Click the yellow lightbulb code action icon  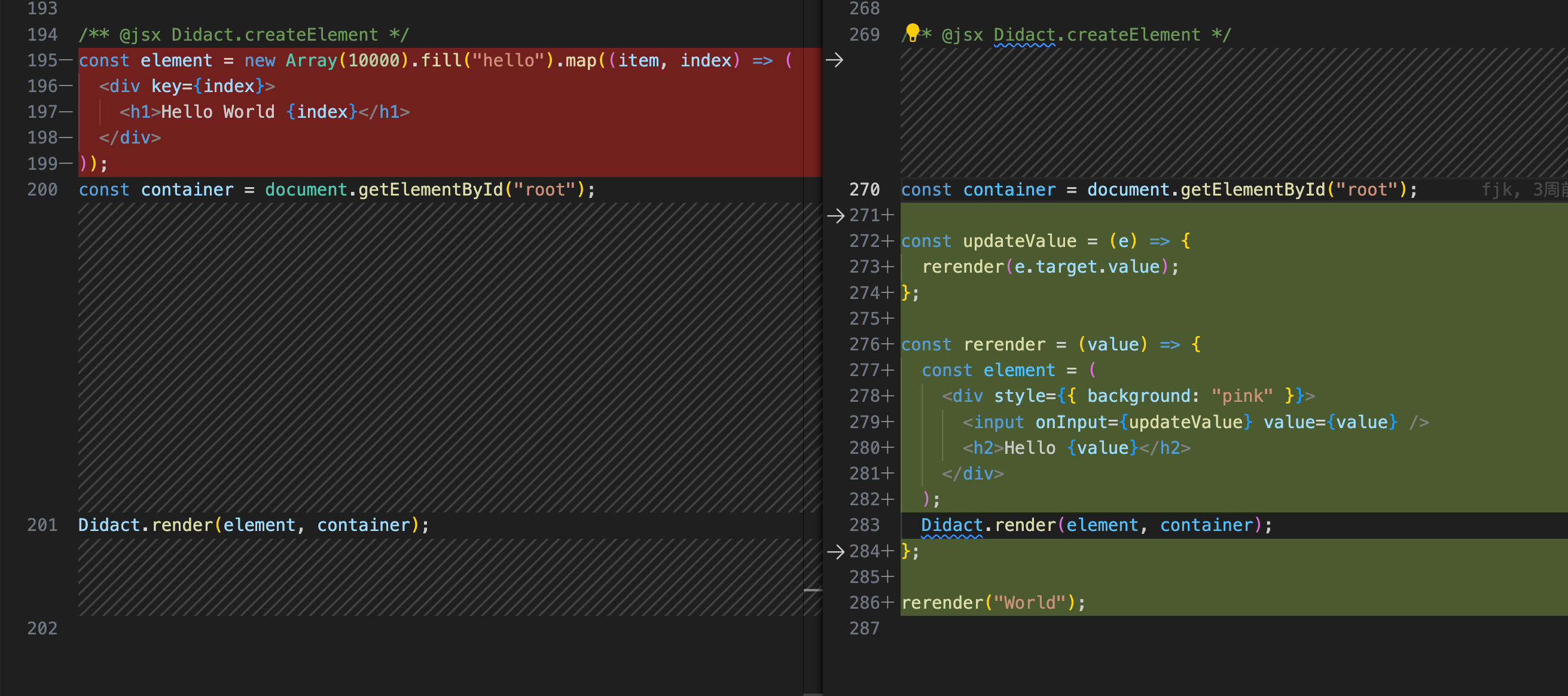click(x=912, y=32)
